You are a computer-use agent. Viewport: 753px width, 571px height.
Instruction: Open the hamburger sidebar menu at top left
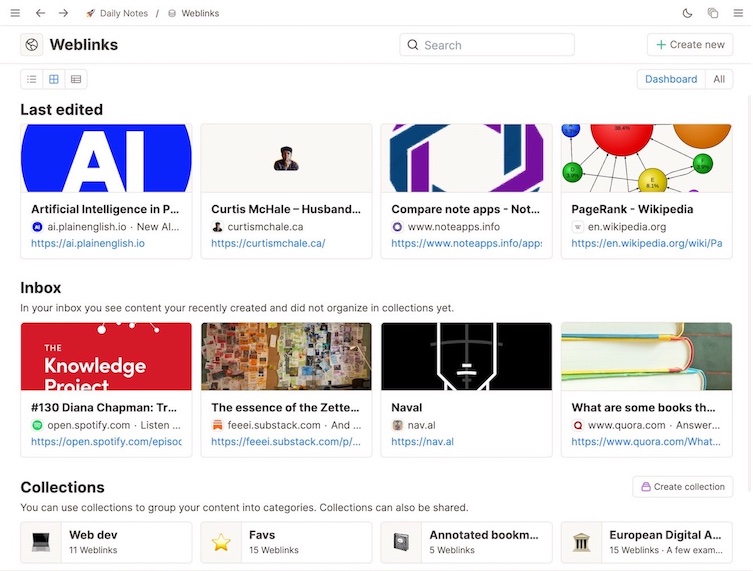(x=15, y=13)
